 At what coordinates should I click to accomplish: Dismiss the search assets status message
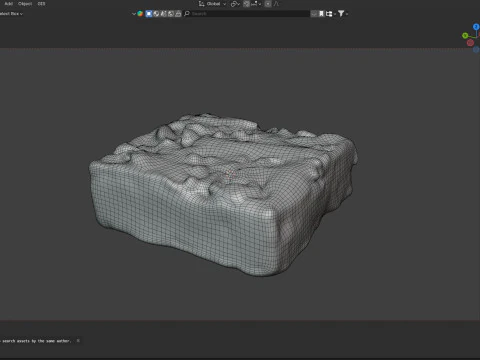78,341
